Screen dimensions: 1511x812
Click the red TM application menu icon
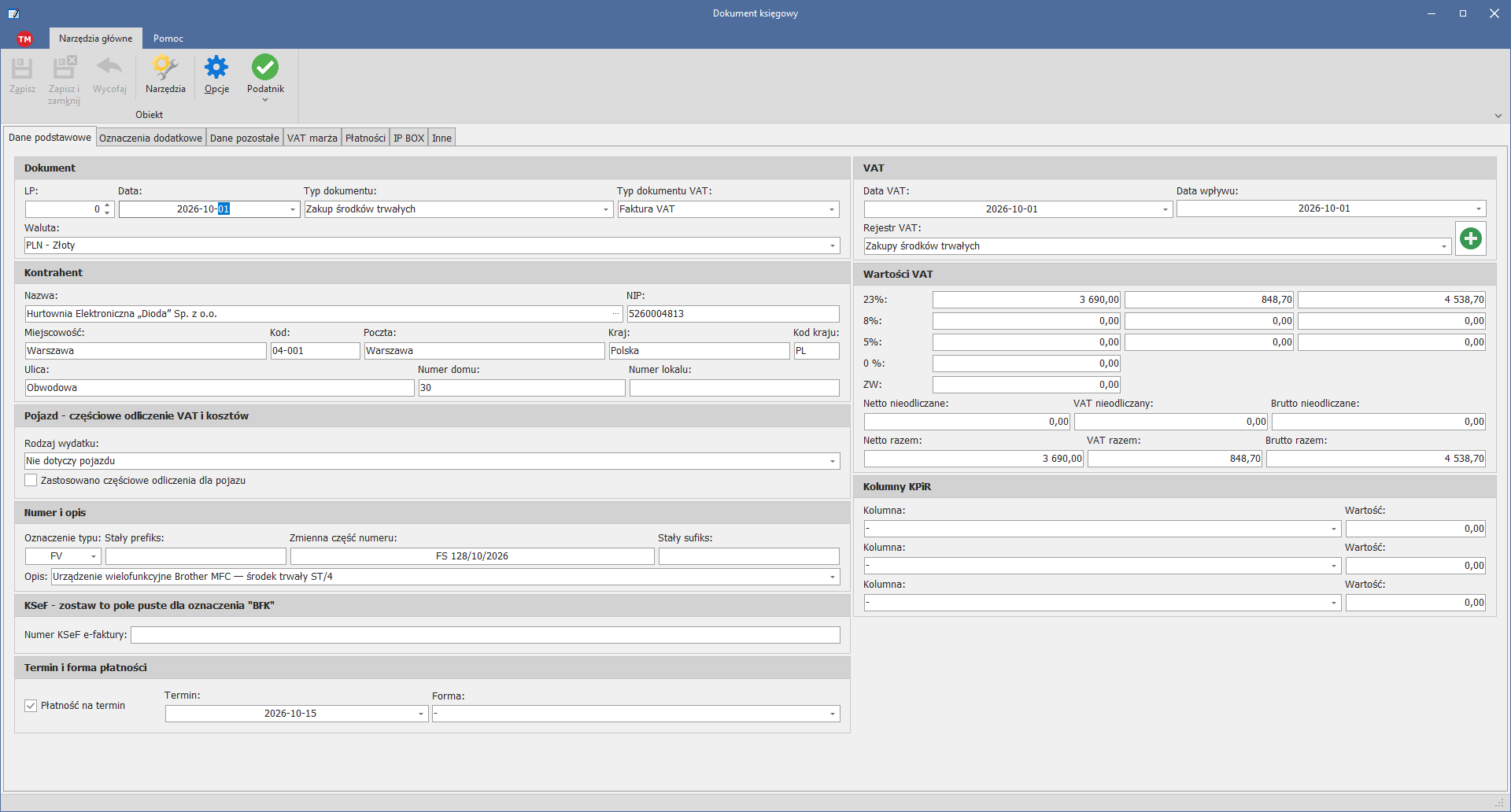(x=24, y=39)
